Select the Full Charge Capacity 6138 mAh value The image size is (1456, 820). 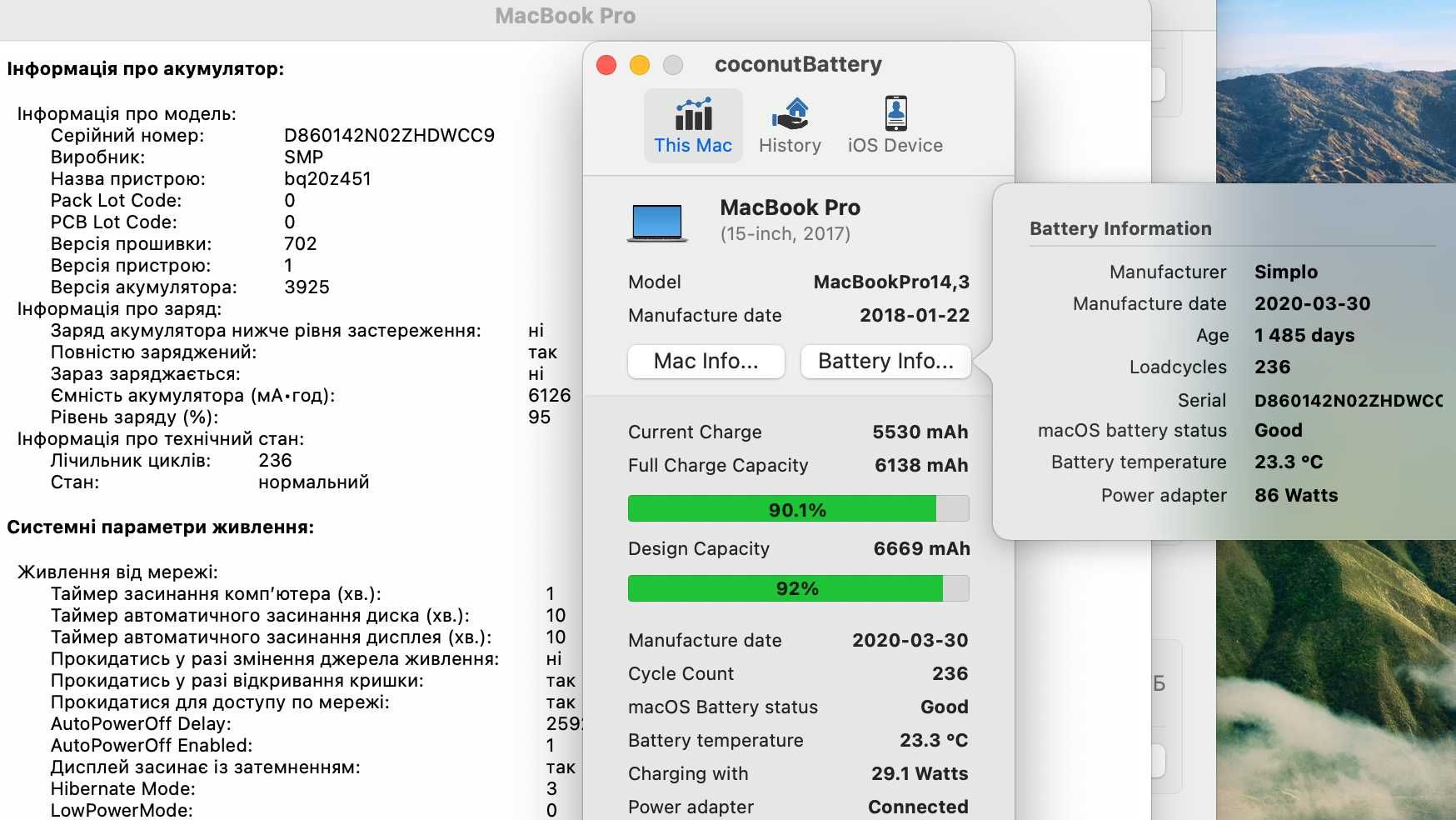(921, 466)
